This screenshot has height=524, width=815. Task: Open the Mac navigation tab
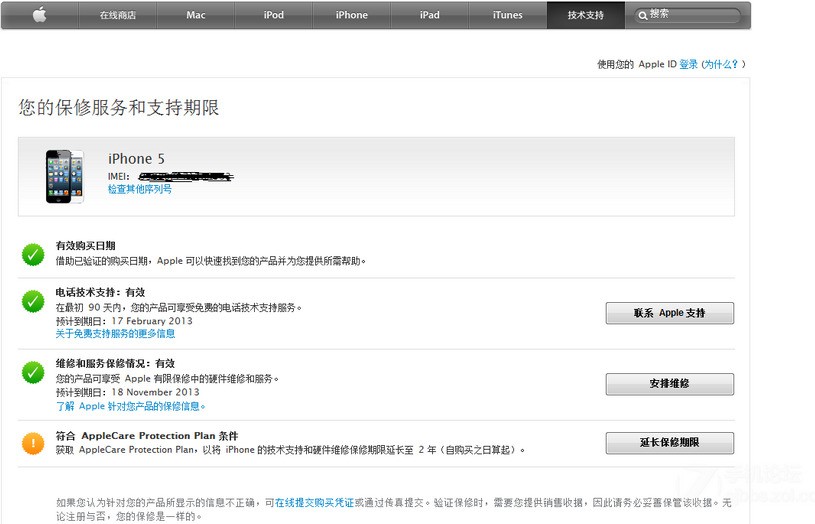(195, 15)
